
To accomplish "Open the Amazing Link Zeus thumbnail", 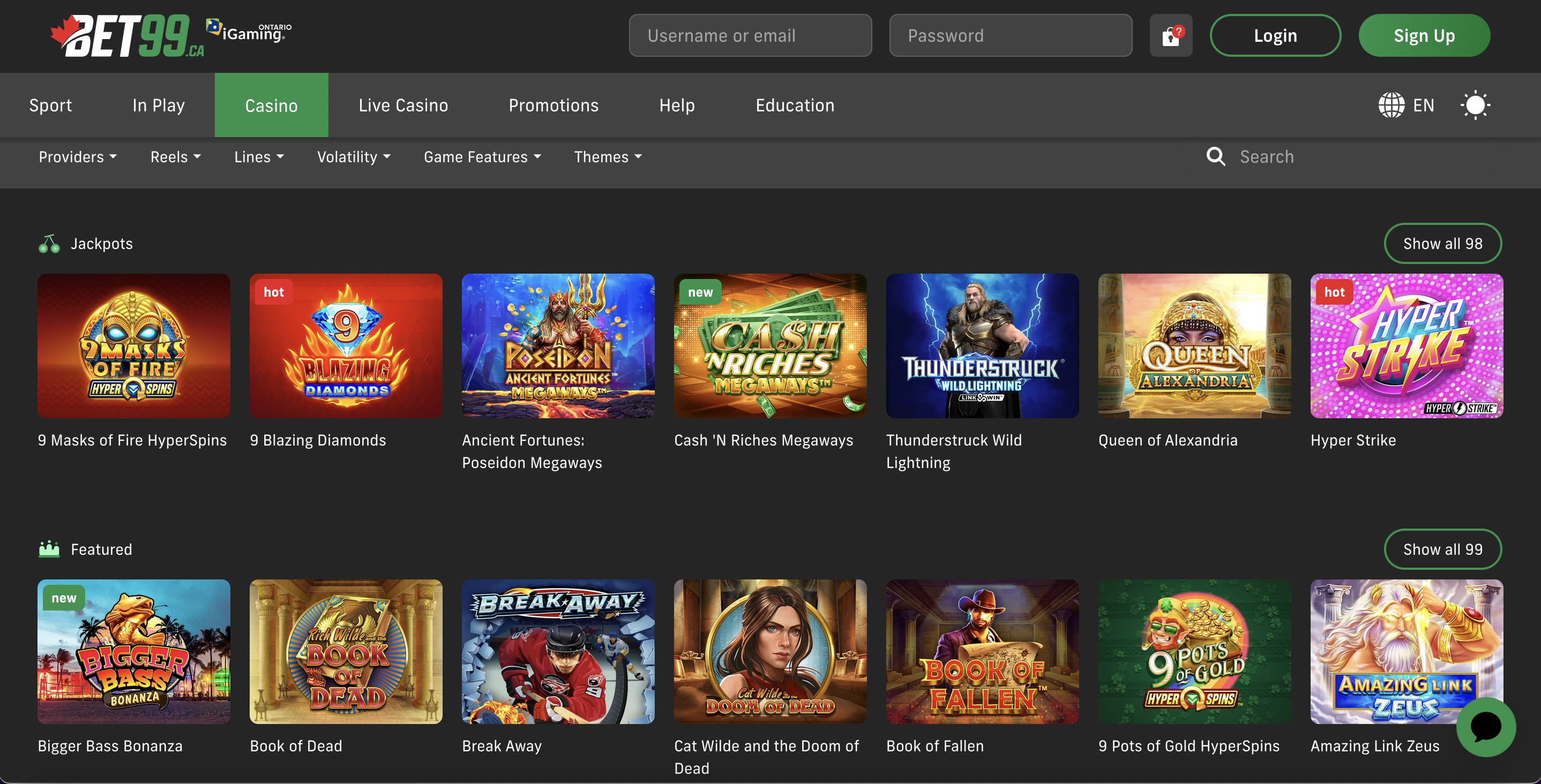I will (1407, 651).
